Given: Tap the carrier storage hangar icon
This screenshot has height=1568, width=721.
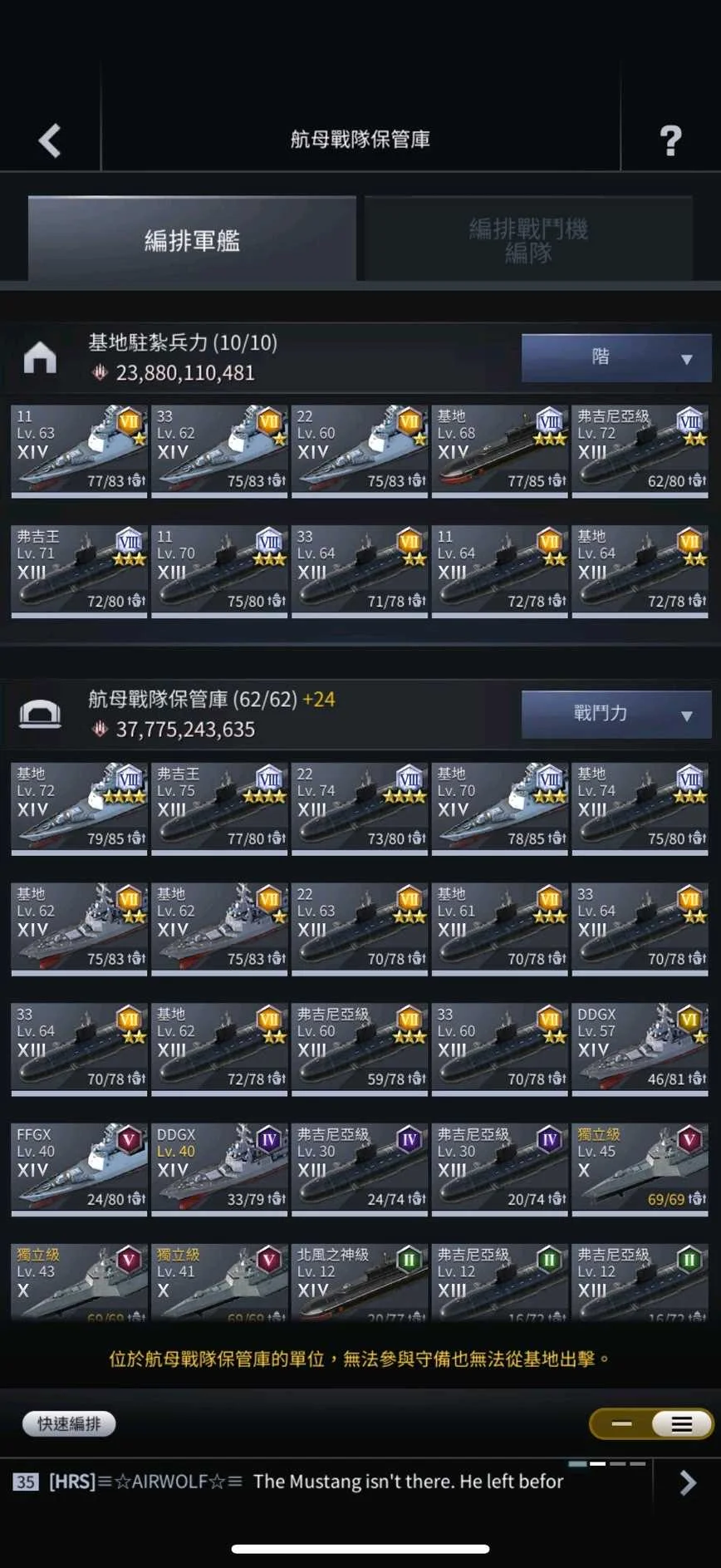Looking at the screenshot, I should (x=40, y=714).
